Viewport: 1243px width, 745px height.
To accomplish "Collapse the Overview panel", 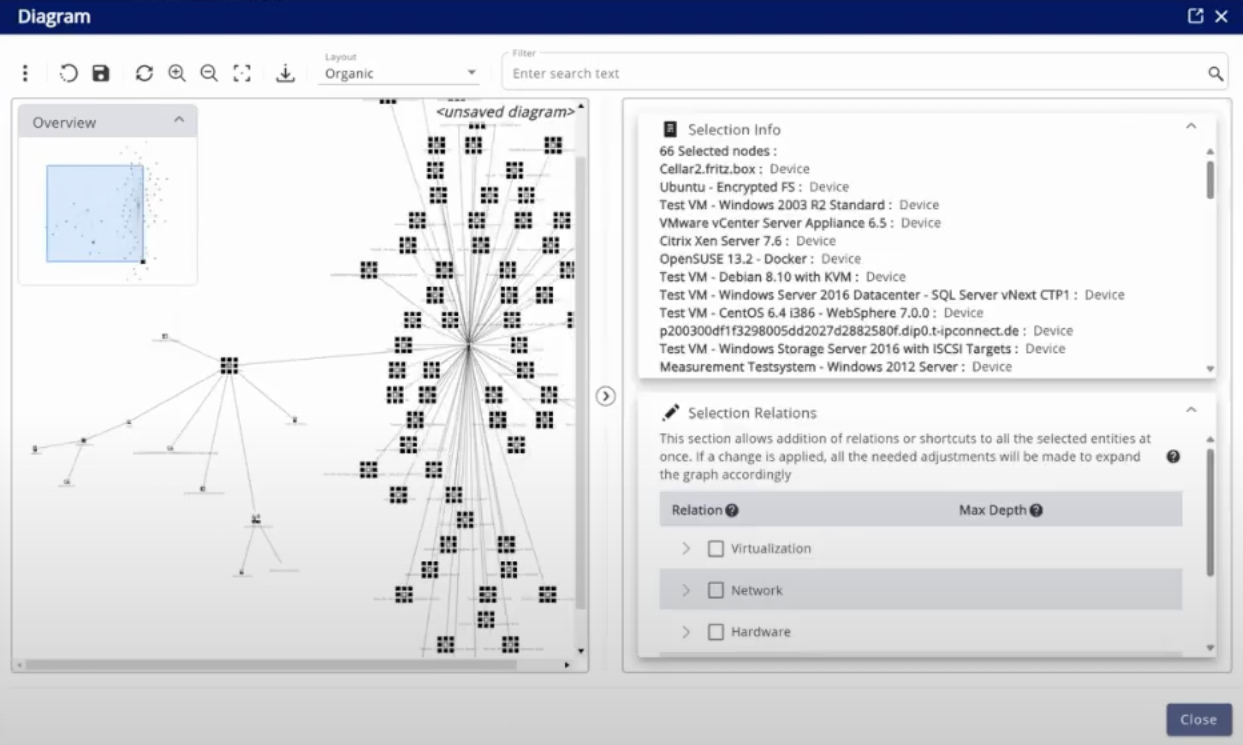I will [180, 120].
